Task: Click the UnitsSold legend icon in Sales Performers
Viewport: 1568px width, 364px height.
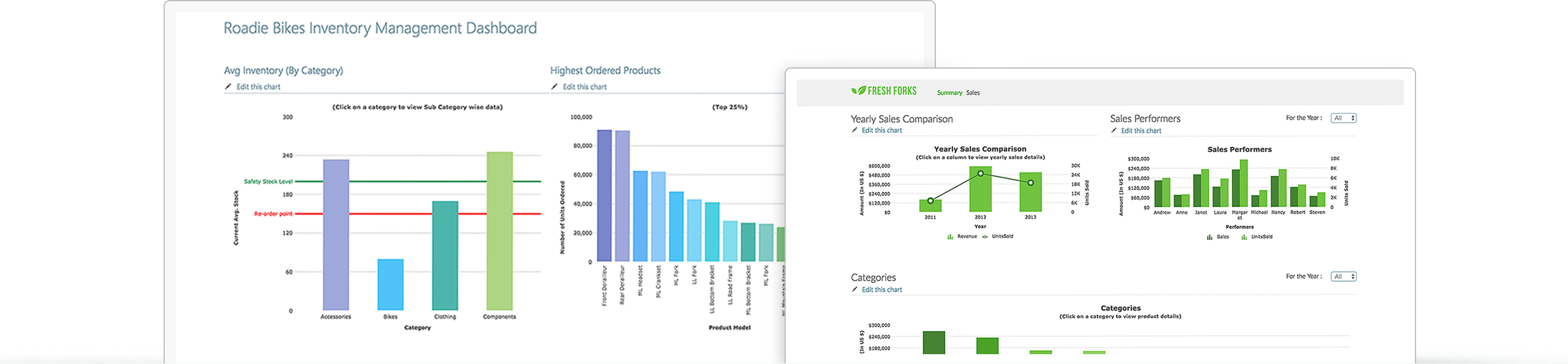Action: pos(1244,237)
